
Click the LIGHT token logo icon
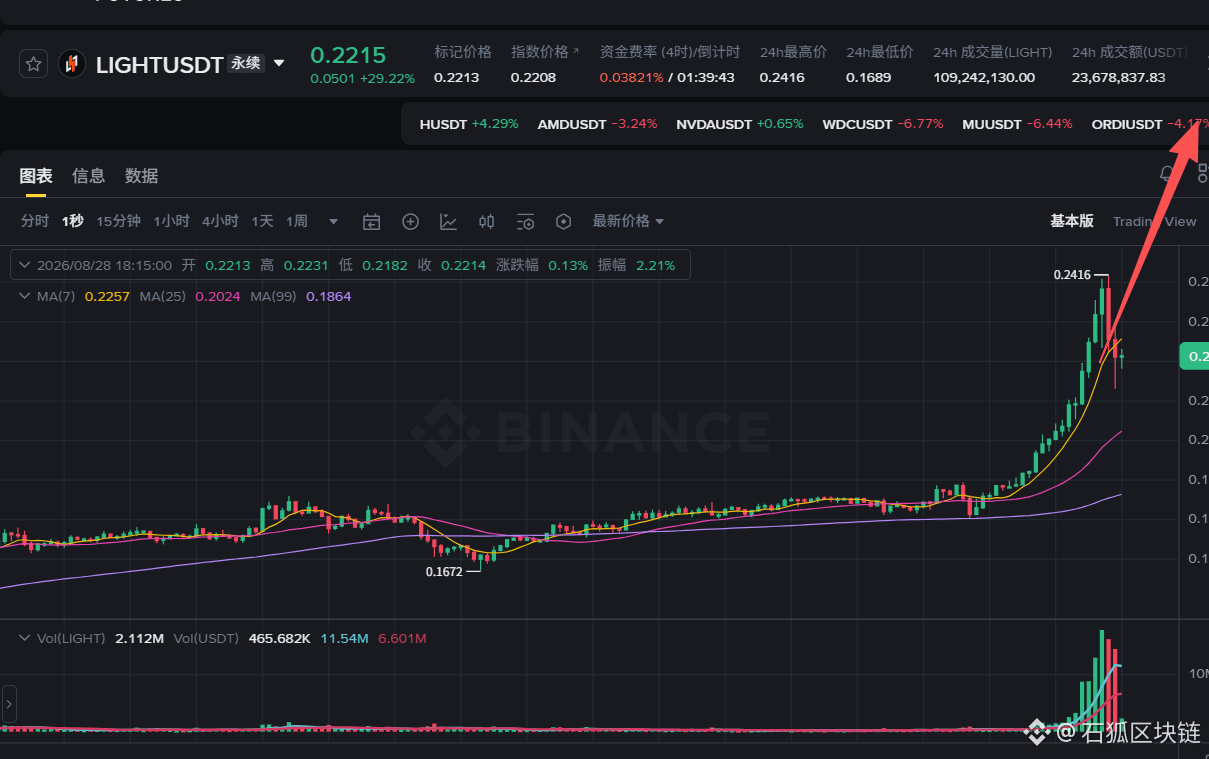[x=71, y=64]
